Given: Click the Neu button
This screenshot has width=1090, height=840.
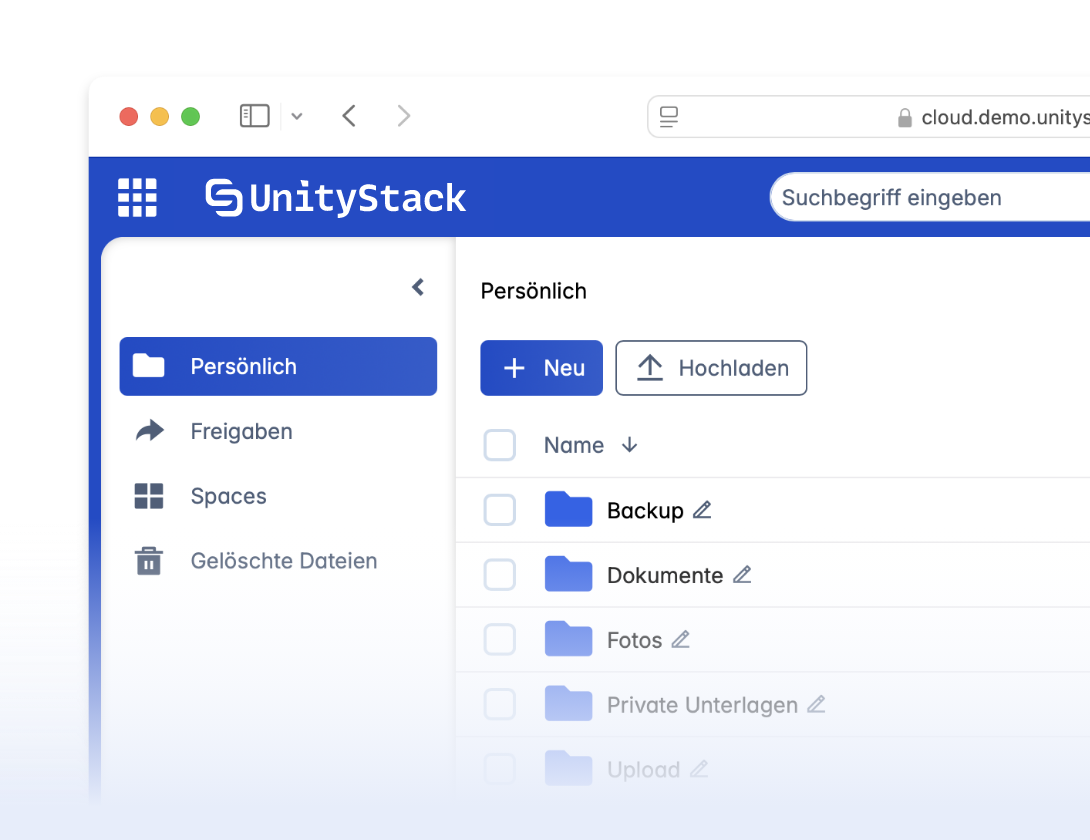Looking at the screenshot, I should point(541,368).
